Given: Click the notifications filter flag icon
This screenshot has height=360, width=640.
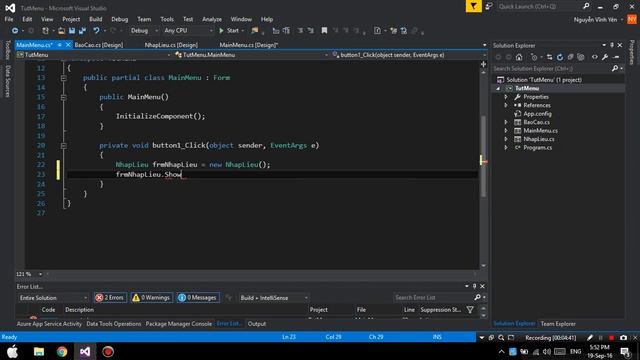Looking at the screenshot, I should click(473, 7).
